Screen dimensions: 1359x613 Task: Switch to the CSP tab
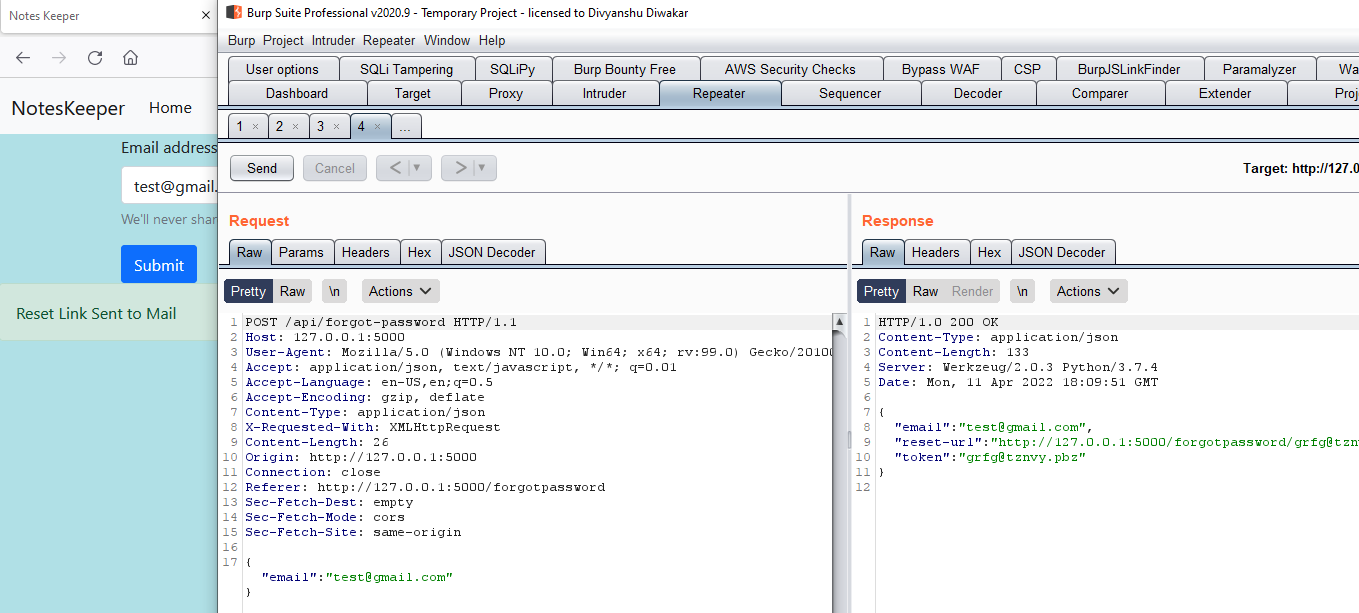tap(1027, 69)
